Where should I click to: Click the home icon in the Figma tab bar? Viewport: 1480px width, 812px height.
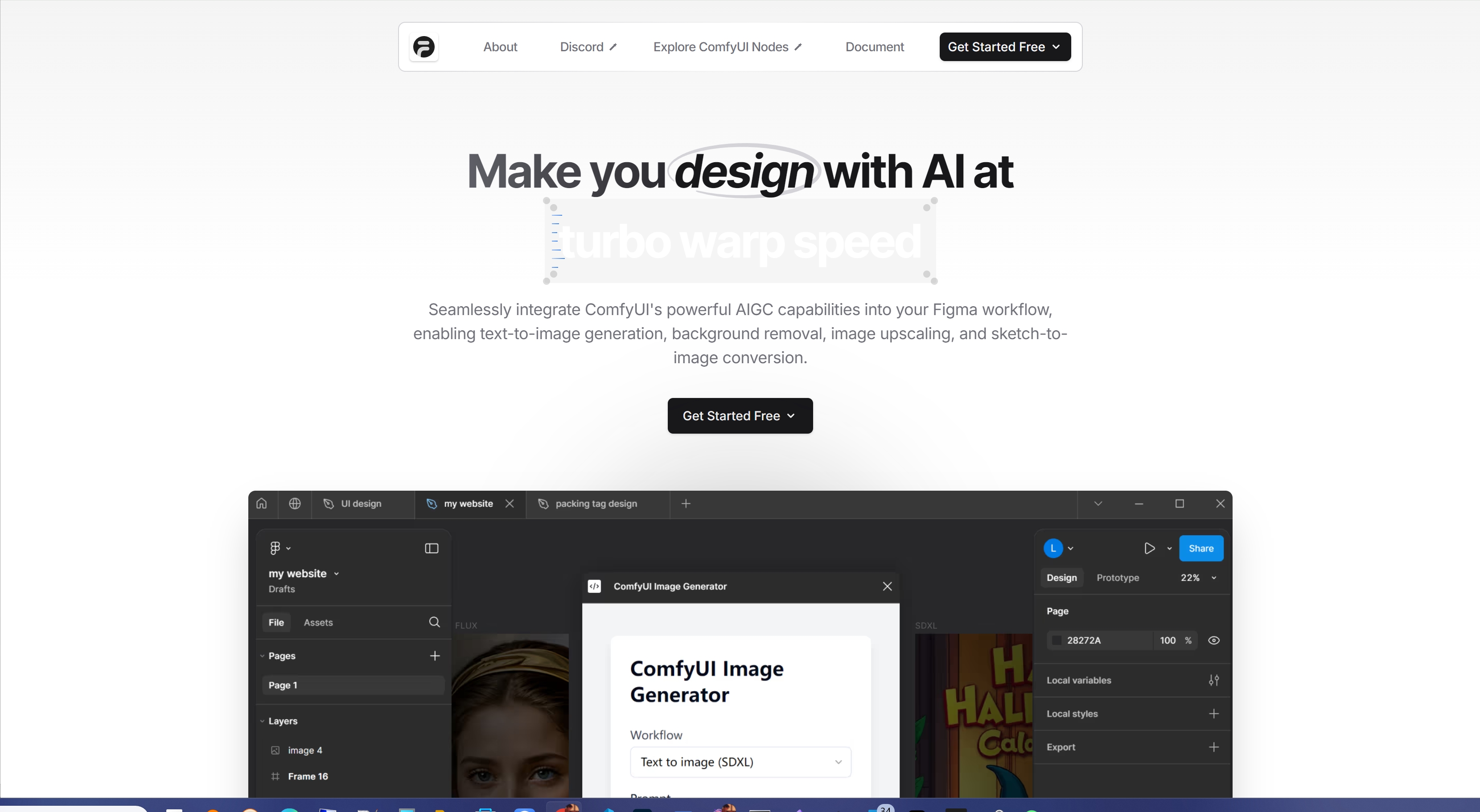click(261, 504)
